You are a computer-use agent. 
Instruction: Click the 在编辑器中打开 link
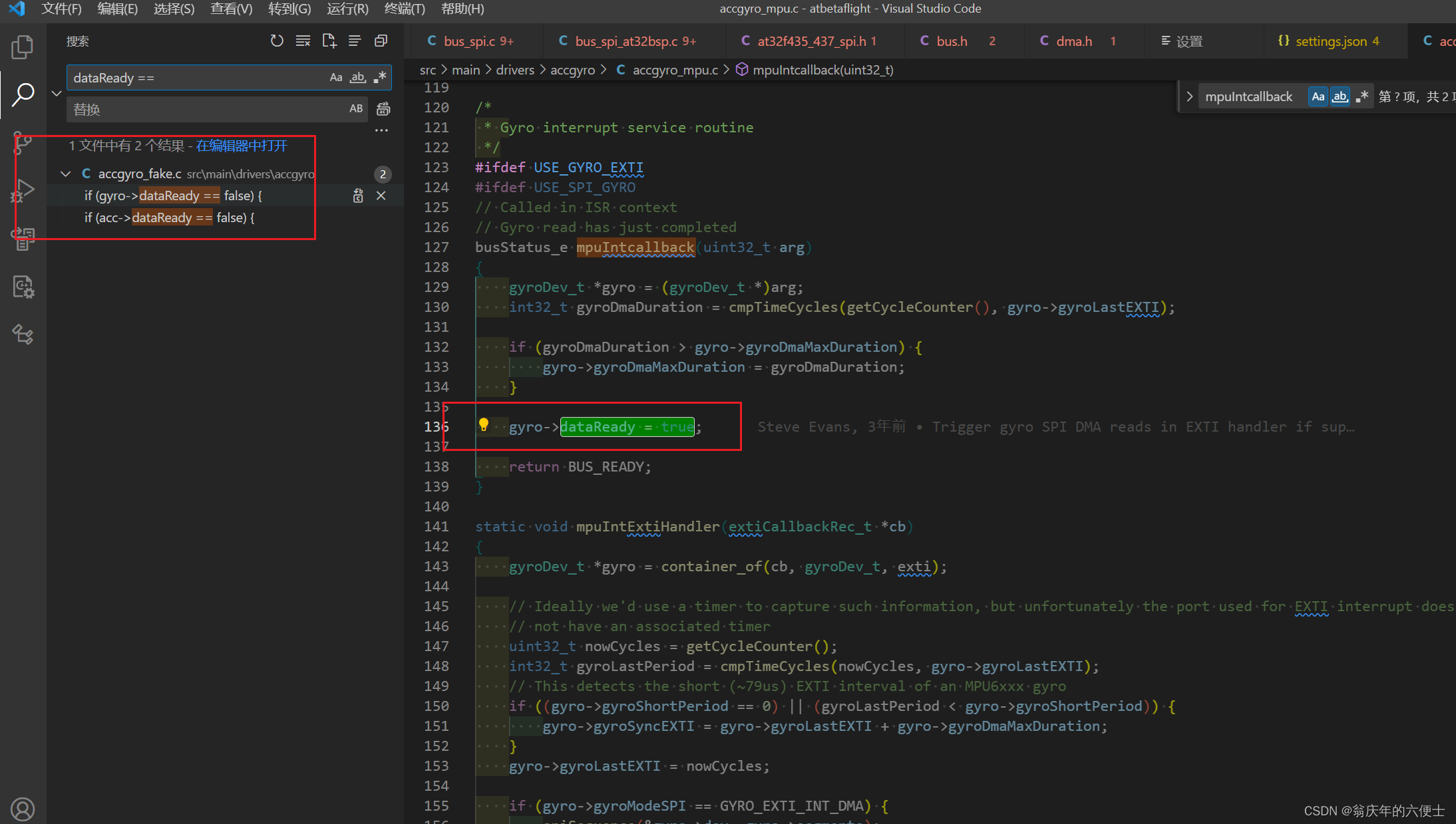point(242,146)
